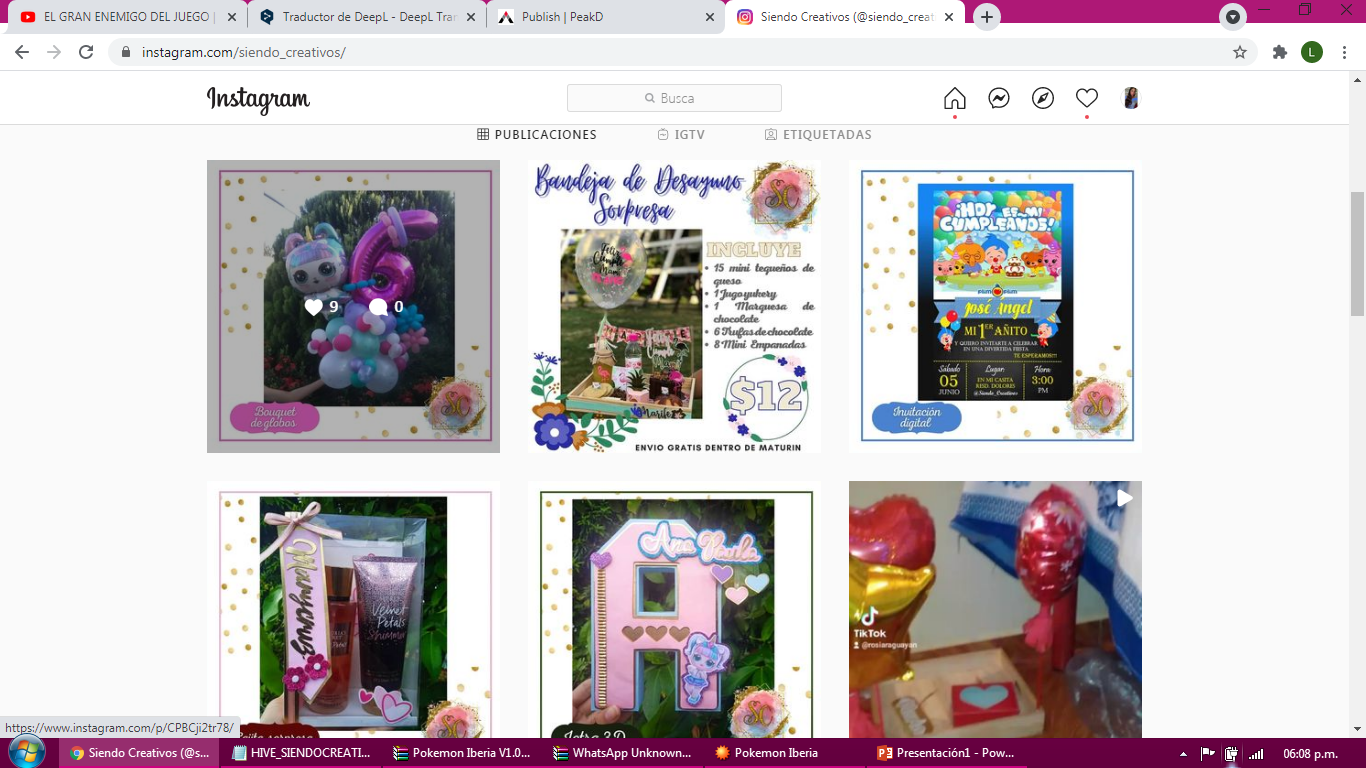Open the WhatsApp Unknown taskbar window

pyautogui.click(x=623, y=753)
